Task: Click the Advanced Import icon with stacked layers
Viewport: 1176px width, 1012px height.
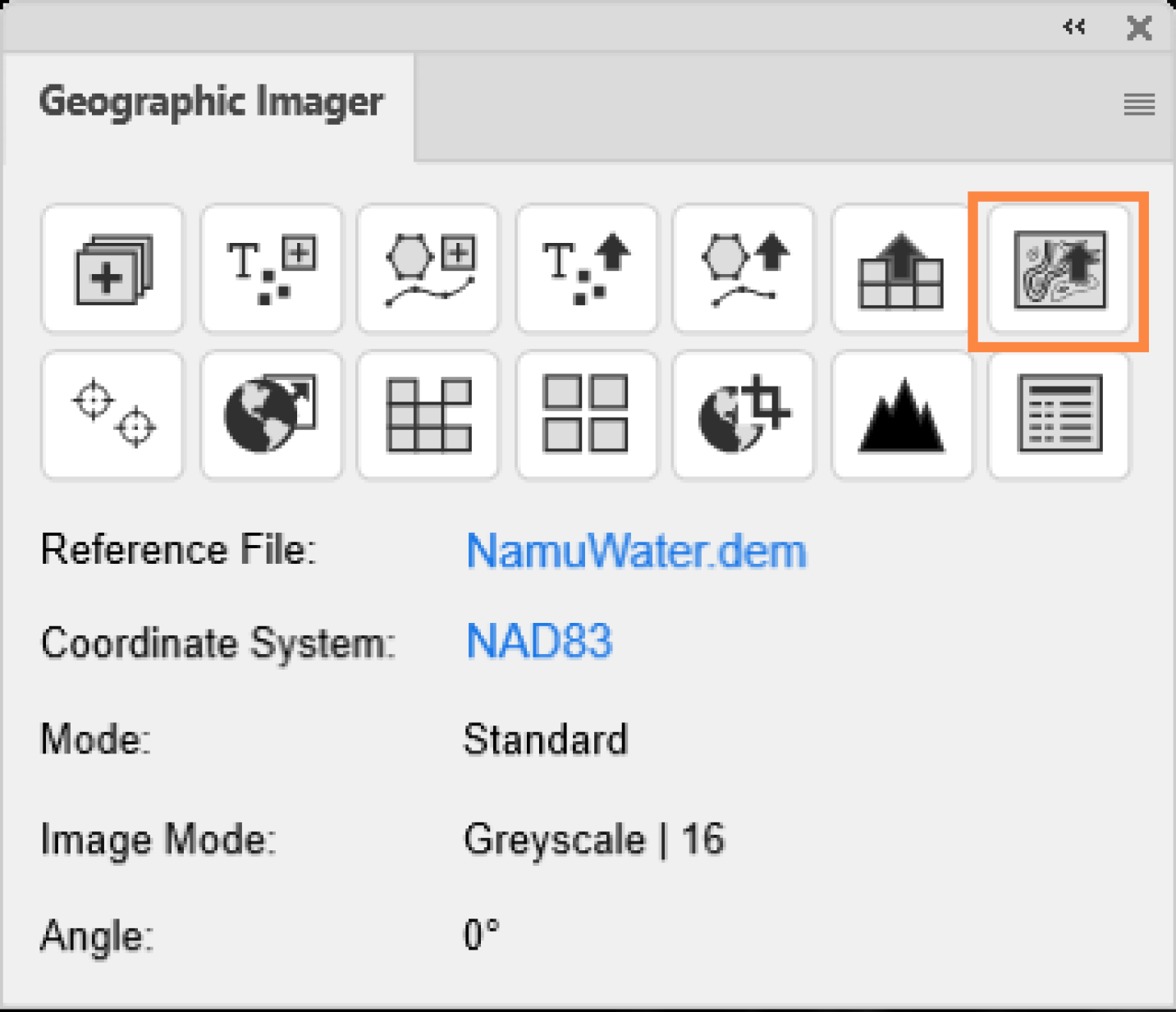Action: [112, 270]
